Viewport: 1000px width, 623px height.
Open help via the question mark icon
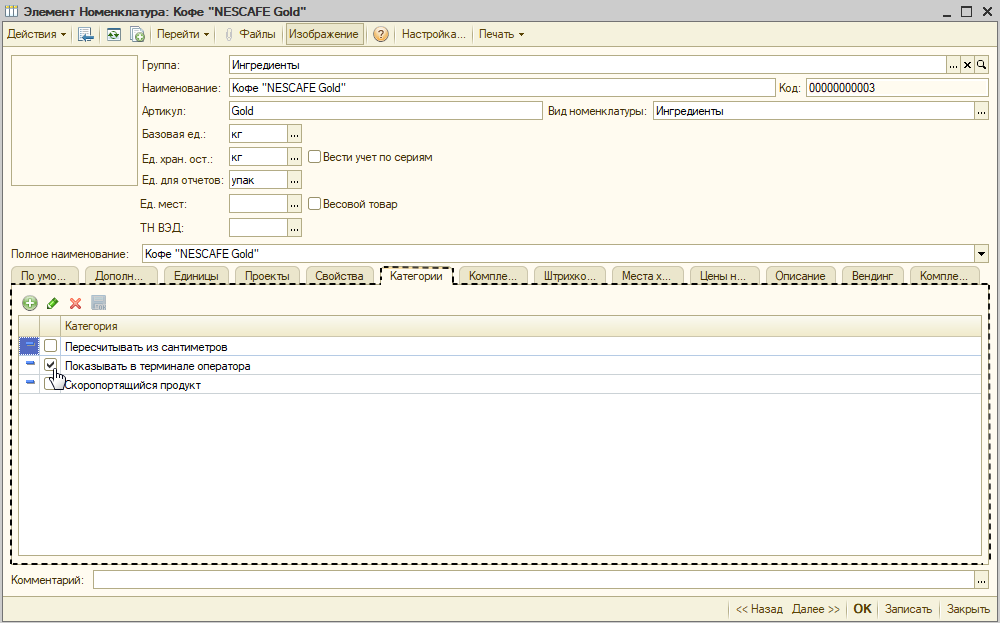coord(381,34)
